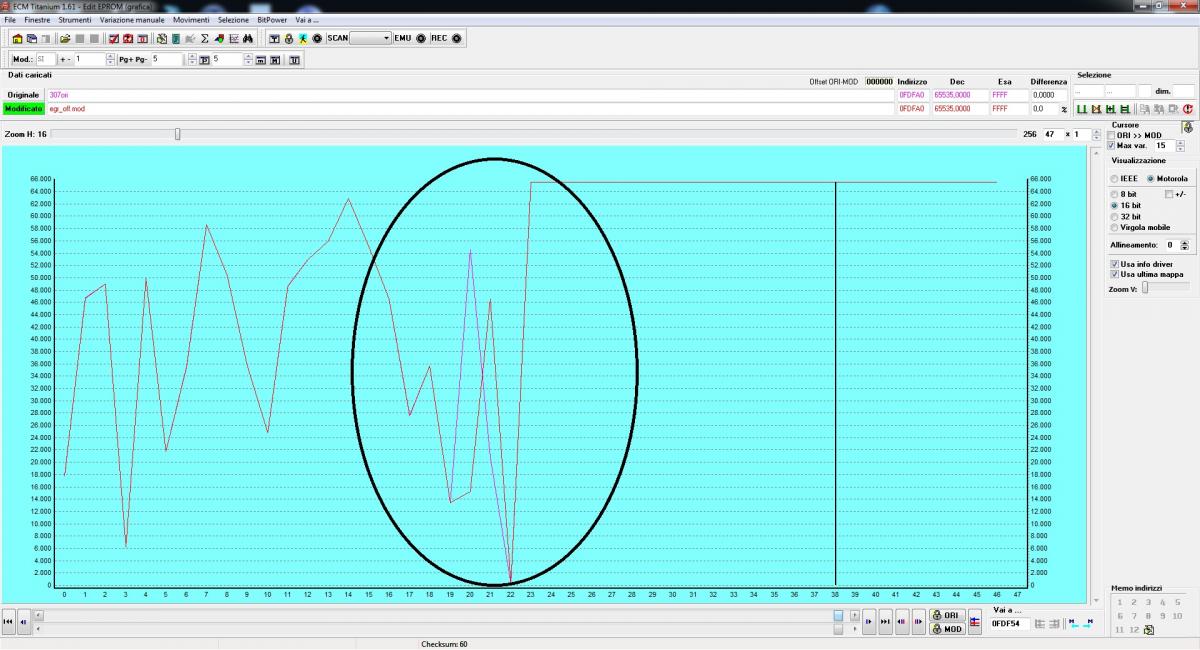Click the open folder icon
The height and width of the screenshot is (650, 1200).
point(64,38)
